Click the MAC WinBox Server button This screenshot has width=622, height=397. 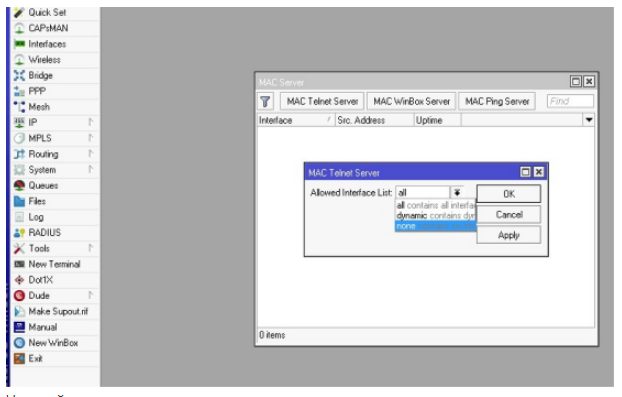(x=411, y=102)
